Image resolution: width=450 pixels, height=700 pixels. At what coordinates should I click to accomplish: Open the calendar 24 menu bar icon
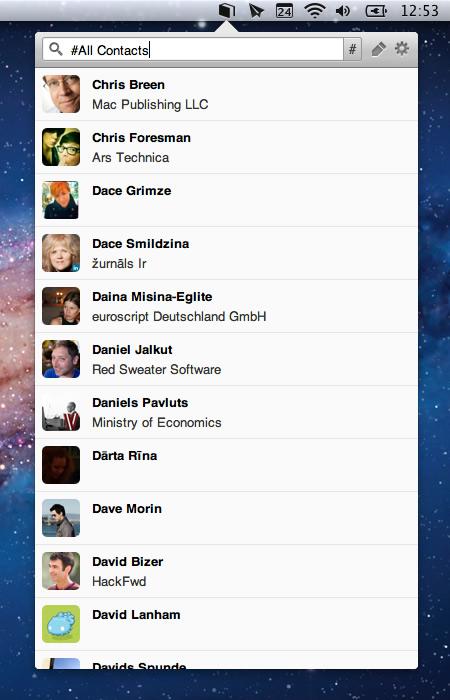point(285,10)
